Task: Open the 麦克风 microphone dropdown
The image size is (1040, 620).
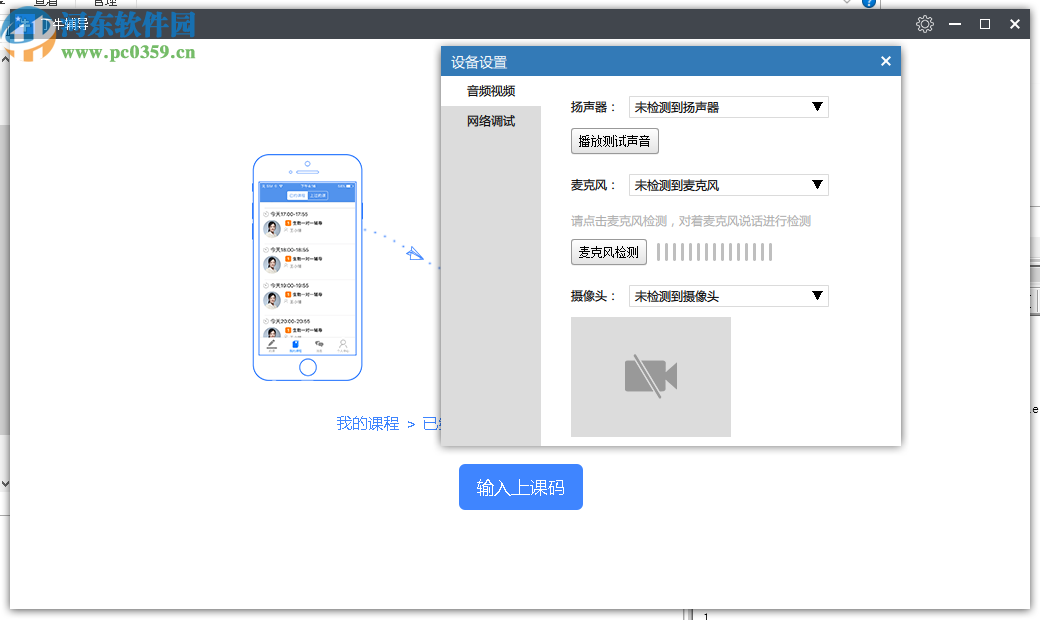Action: click(x=727, y=185)
